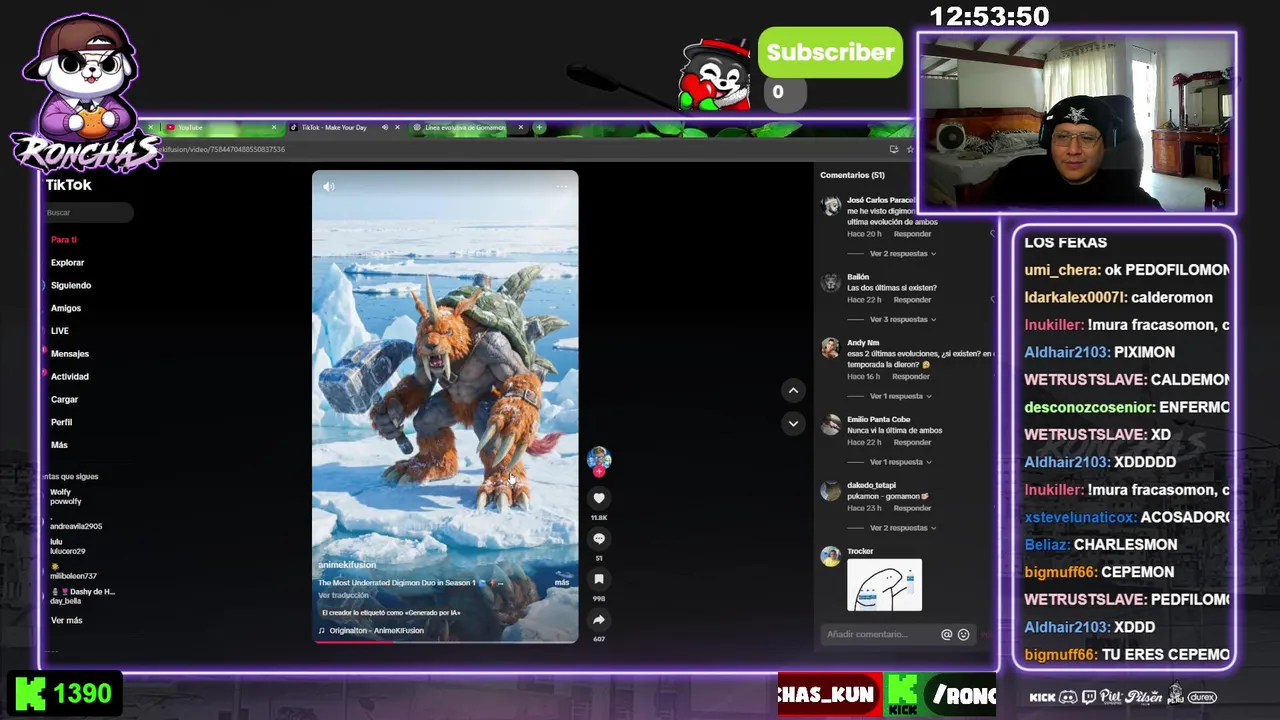Open the Mensajes section
1280x720 pixels.
tap(70, 354)
